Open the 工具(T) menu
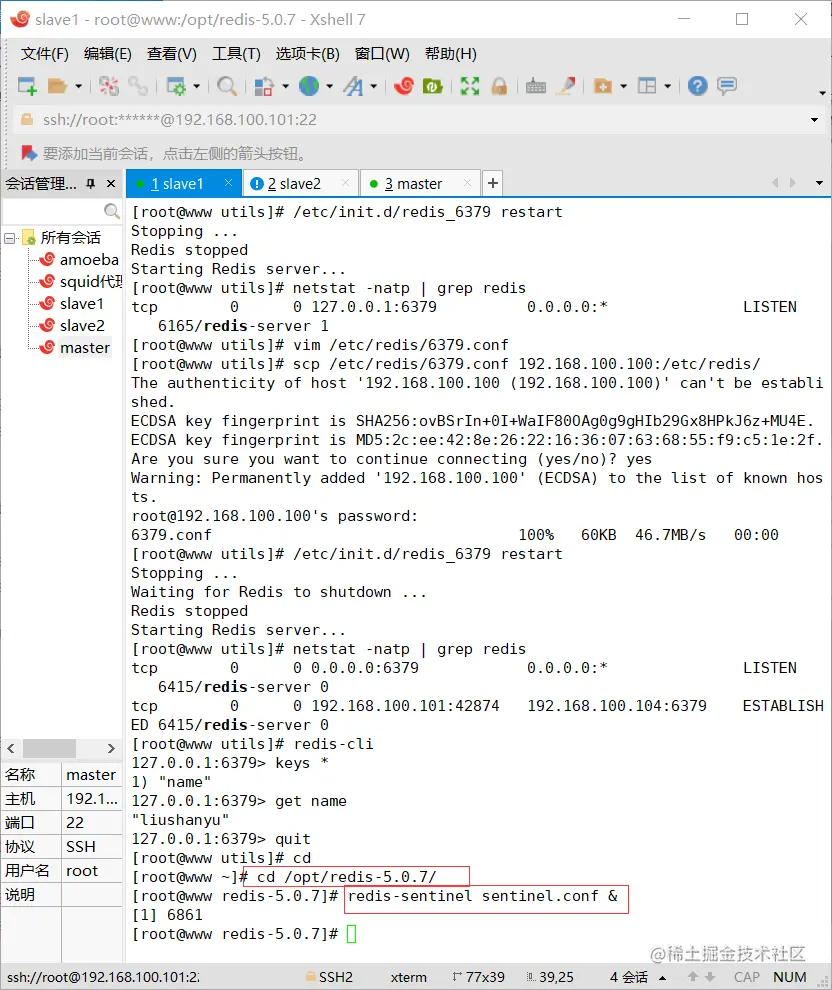This screenshot has height=990, width=832. 236,54
